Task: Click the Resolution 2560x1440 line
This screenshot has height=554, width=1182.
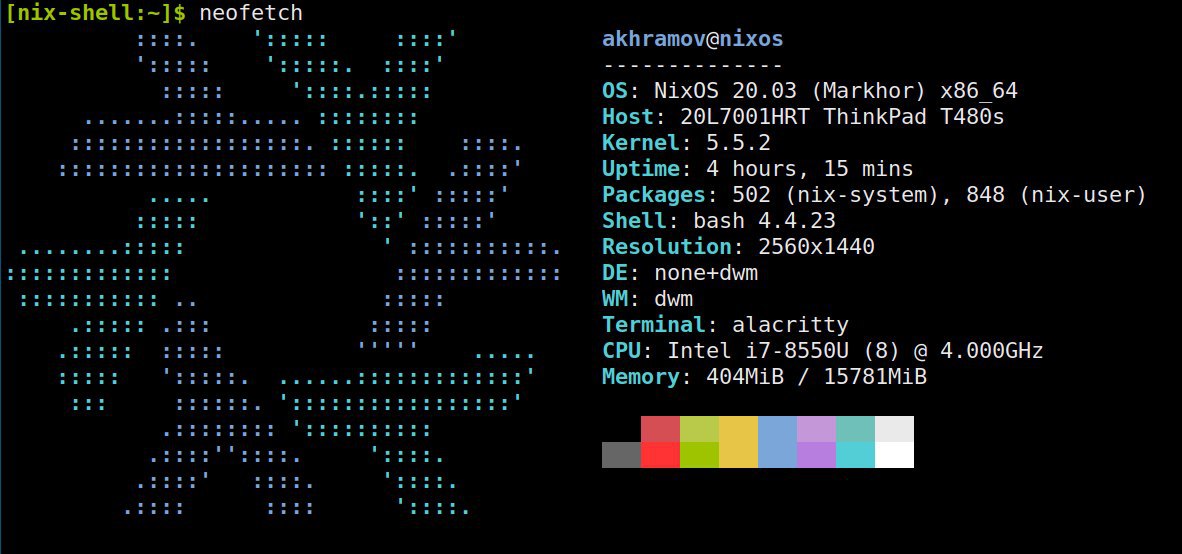Action: point(738,246)
